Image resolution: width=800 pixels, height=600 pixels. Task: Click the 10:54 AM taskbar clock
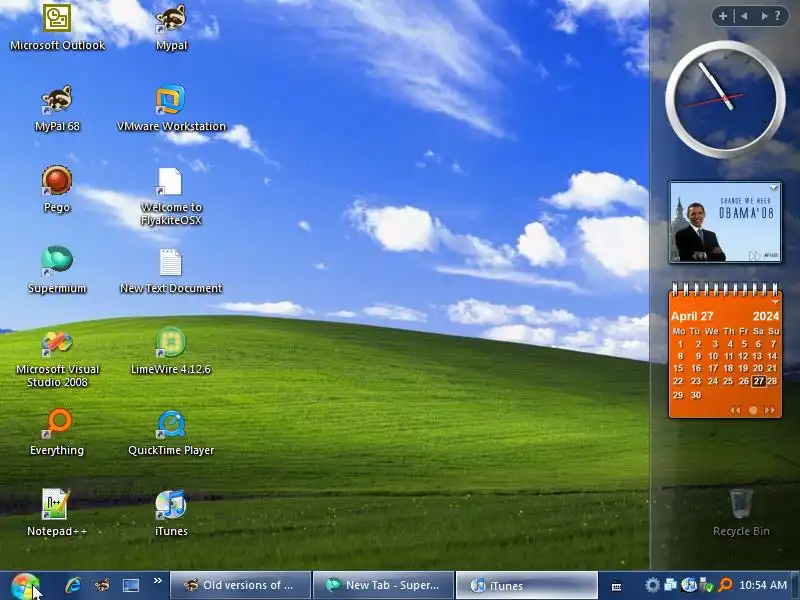click(x=763, y=585)
